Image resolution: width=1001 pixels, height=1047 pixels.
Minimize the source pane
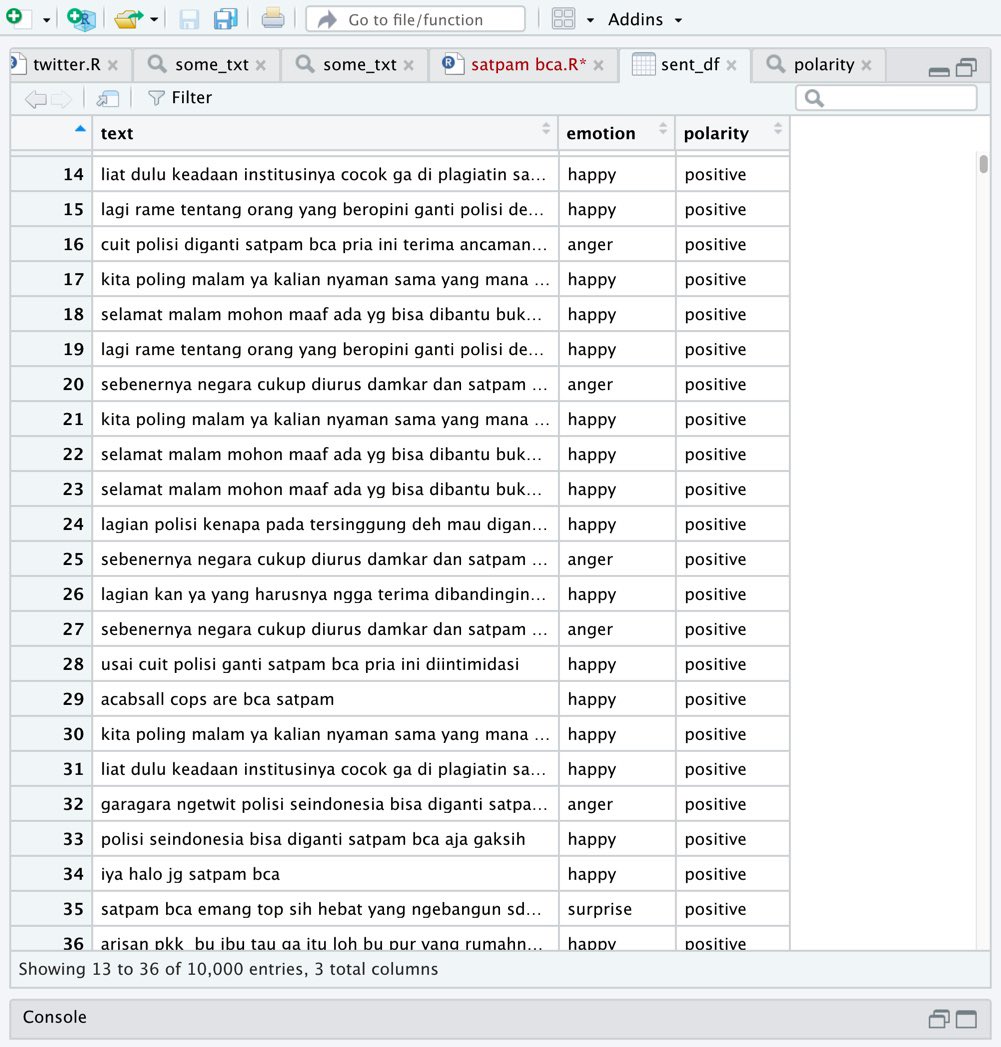(x=939, y=71)
